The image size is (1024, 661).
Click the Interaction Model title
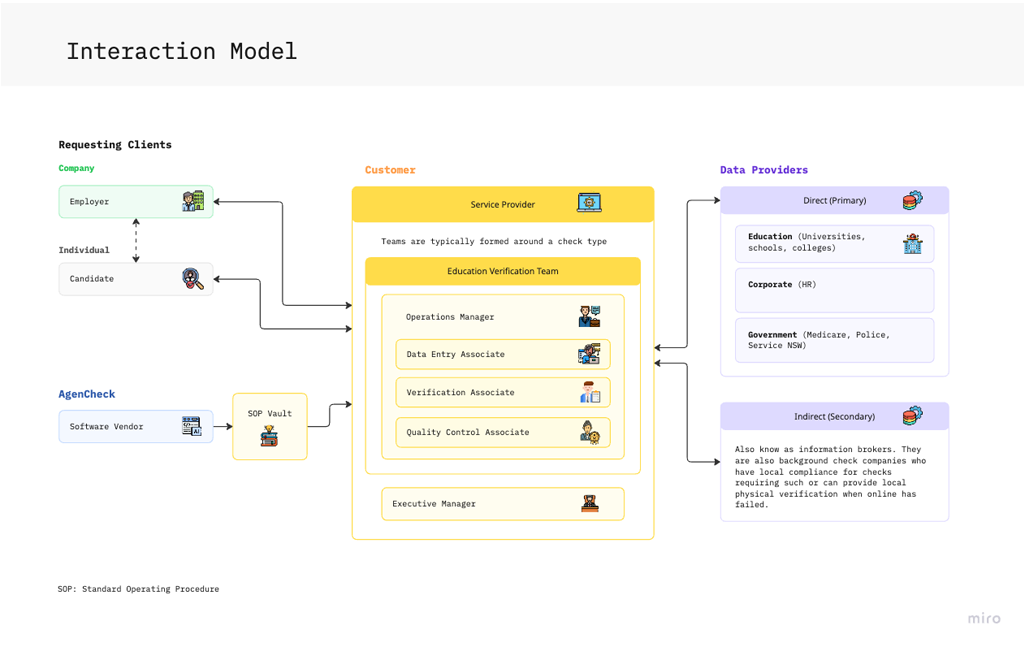182,51
